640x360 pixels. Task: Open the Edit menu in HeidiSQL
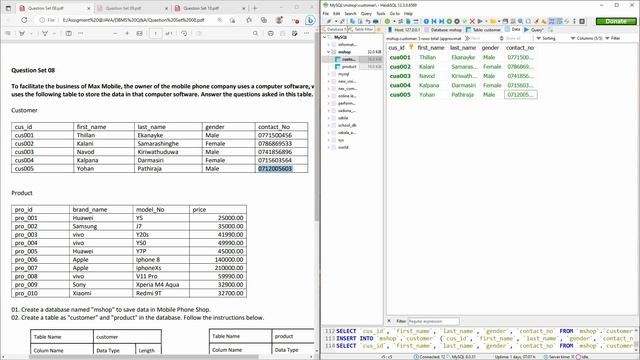(x=336, y=13)
